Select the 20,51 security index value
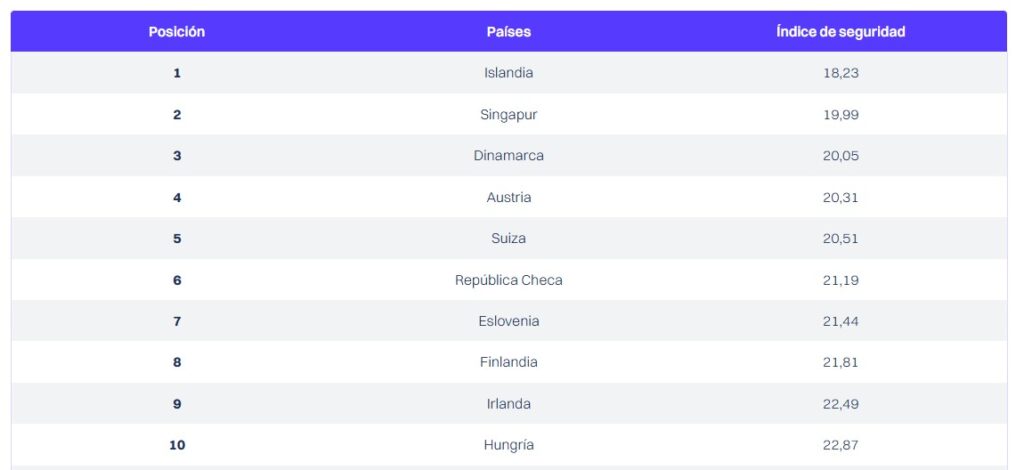 (840, 238)
